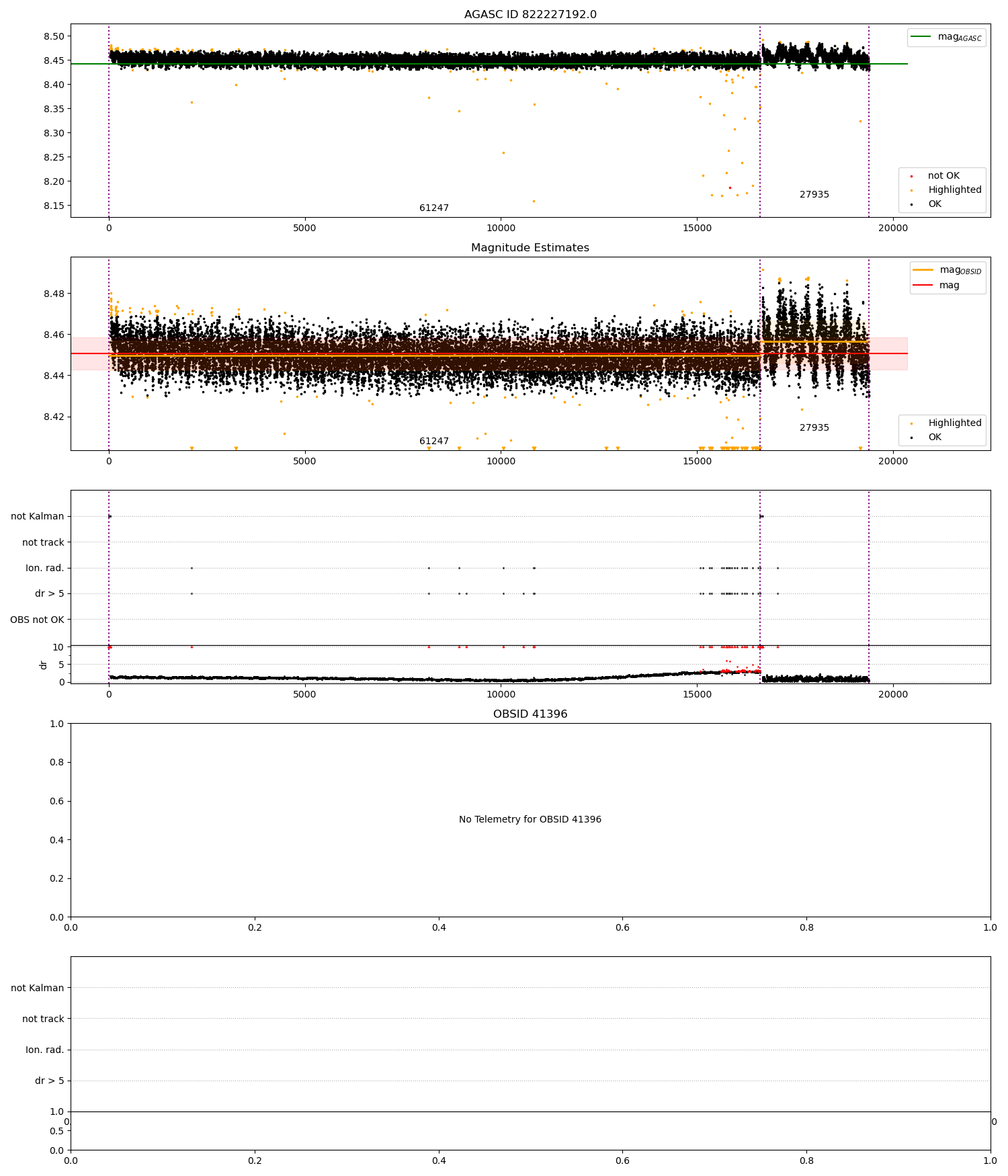
Task: Click 'Highlighted' in Magnitude Estimates legend
Action: [955, 423]
